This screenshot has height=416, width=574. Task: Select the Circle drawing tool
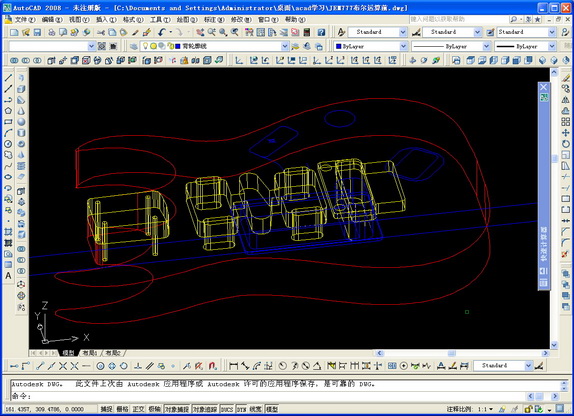[8, 144]
